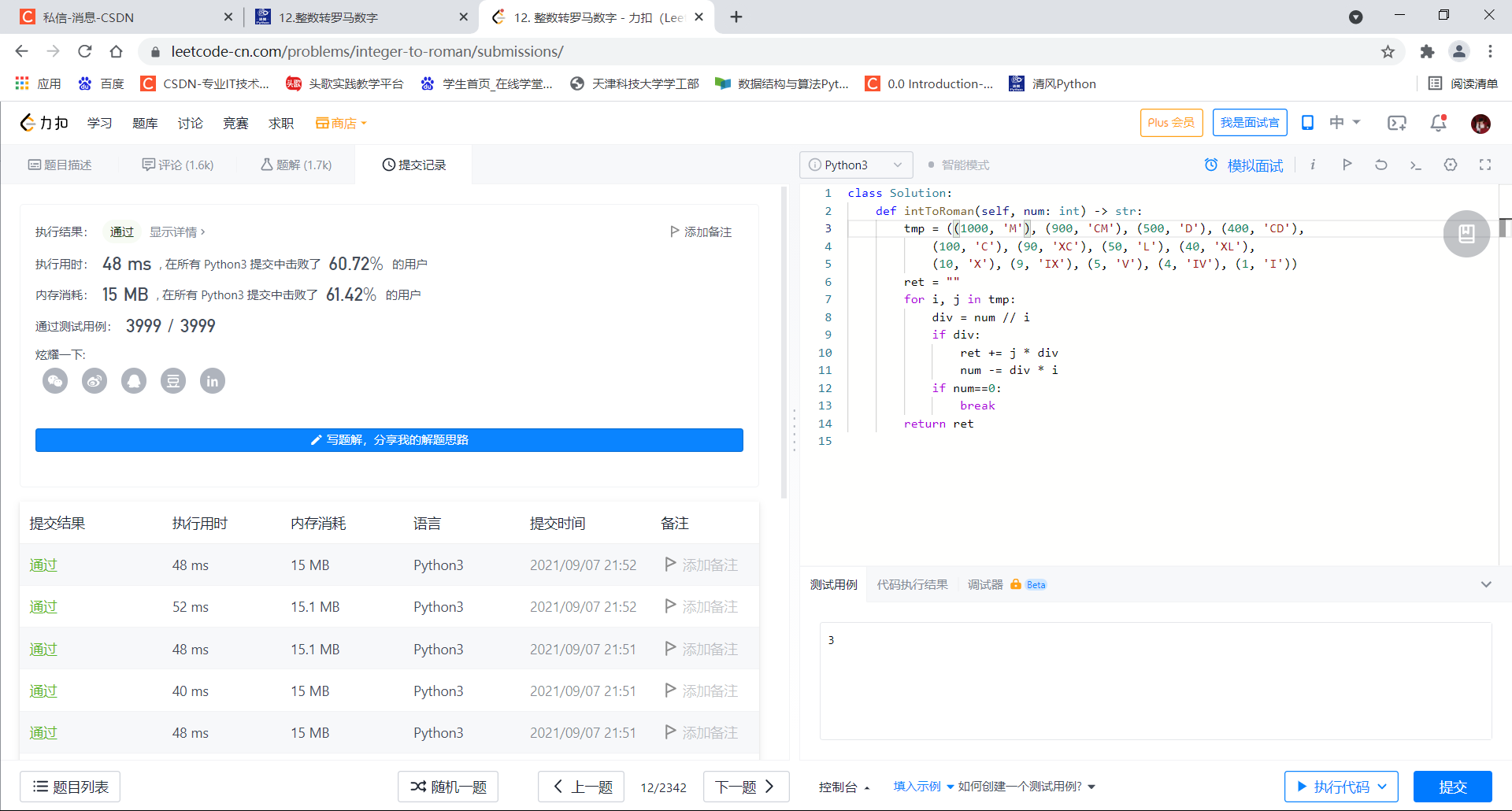Expand the 填入示例 dropdown
1512x811 pixels.
[923, 787]
